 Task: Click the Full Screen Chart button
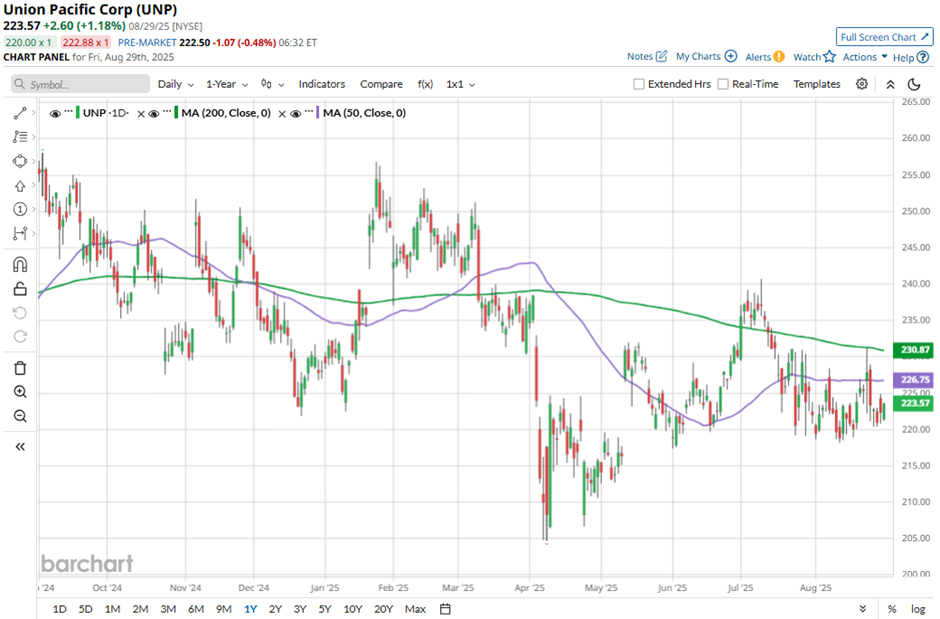[884, 37]
